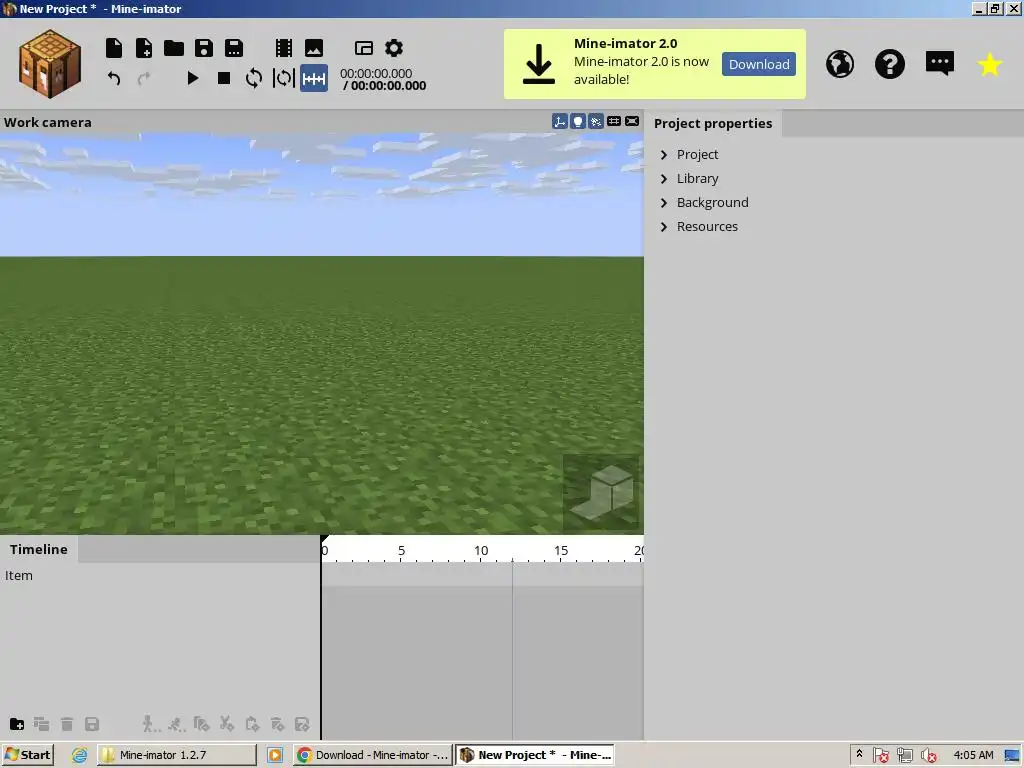1024x768 pixels.
Task: Export movie using the film strip icon
Action: [284, 48]
